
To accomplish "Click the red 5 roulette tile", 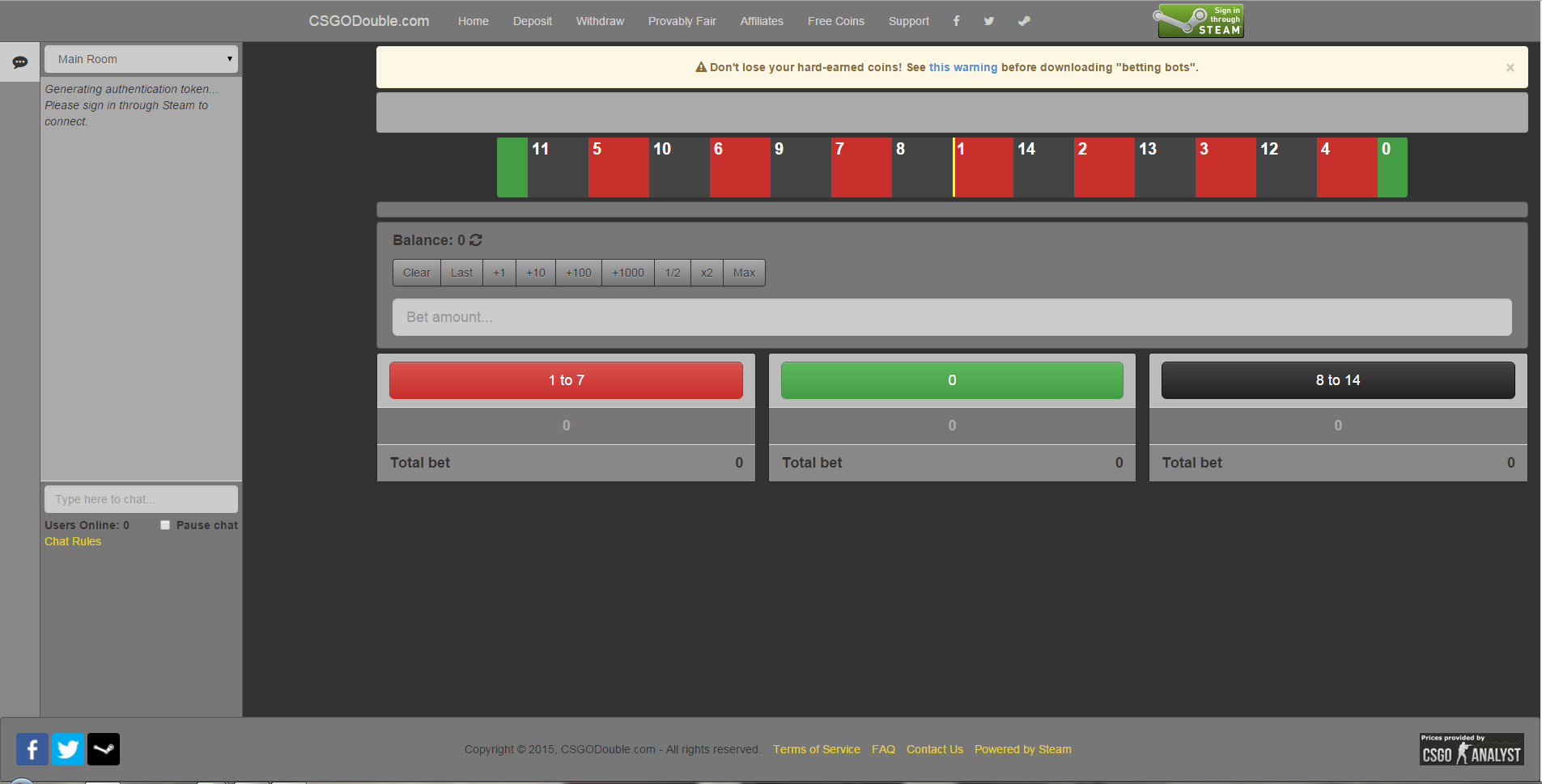I will coord(618,167).
